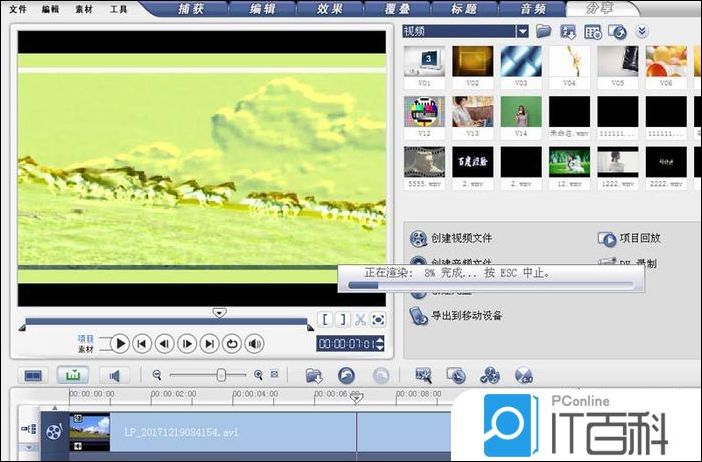Expand the library with double-chevron button
Viewport: 702px width, 462px height.
642,31
